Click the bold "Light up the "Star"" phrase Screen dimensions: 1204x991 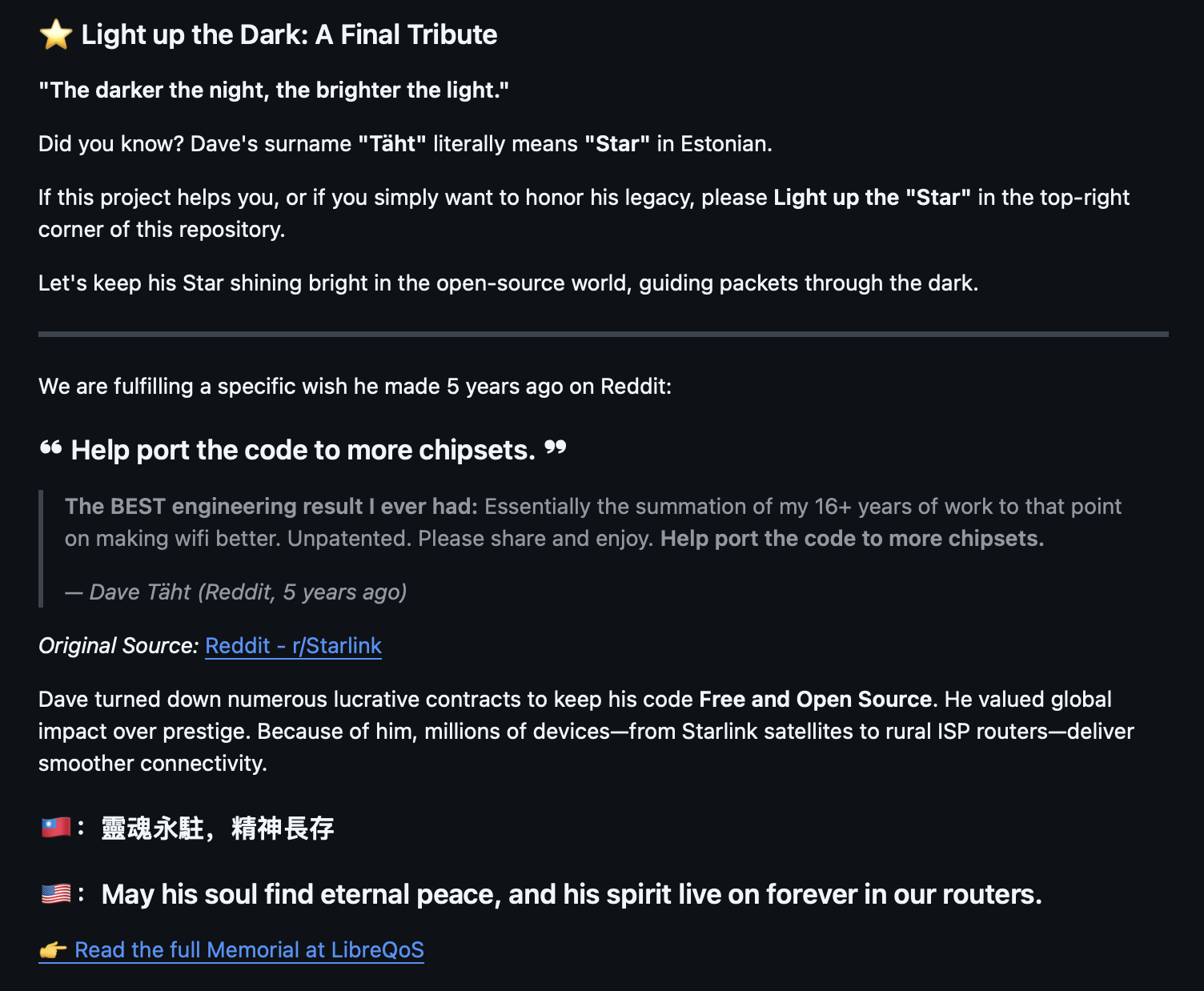pos(872,198)
